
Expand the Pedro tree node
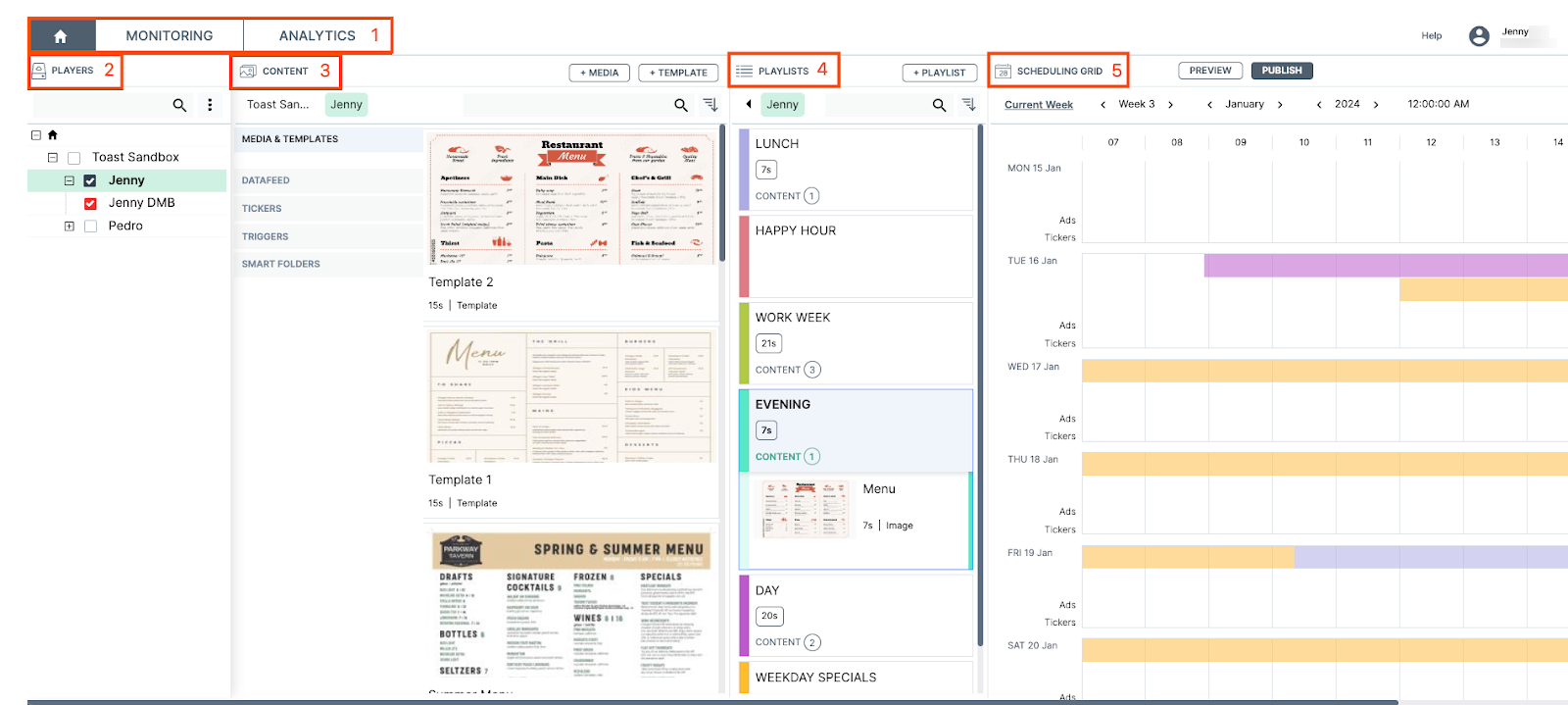pyautogui.click(x=69, y=227)
